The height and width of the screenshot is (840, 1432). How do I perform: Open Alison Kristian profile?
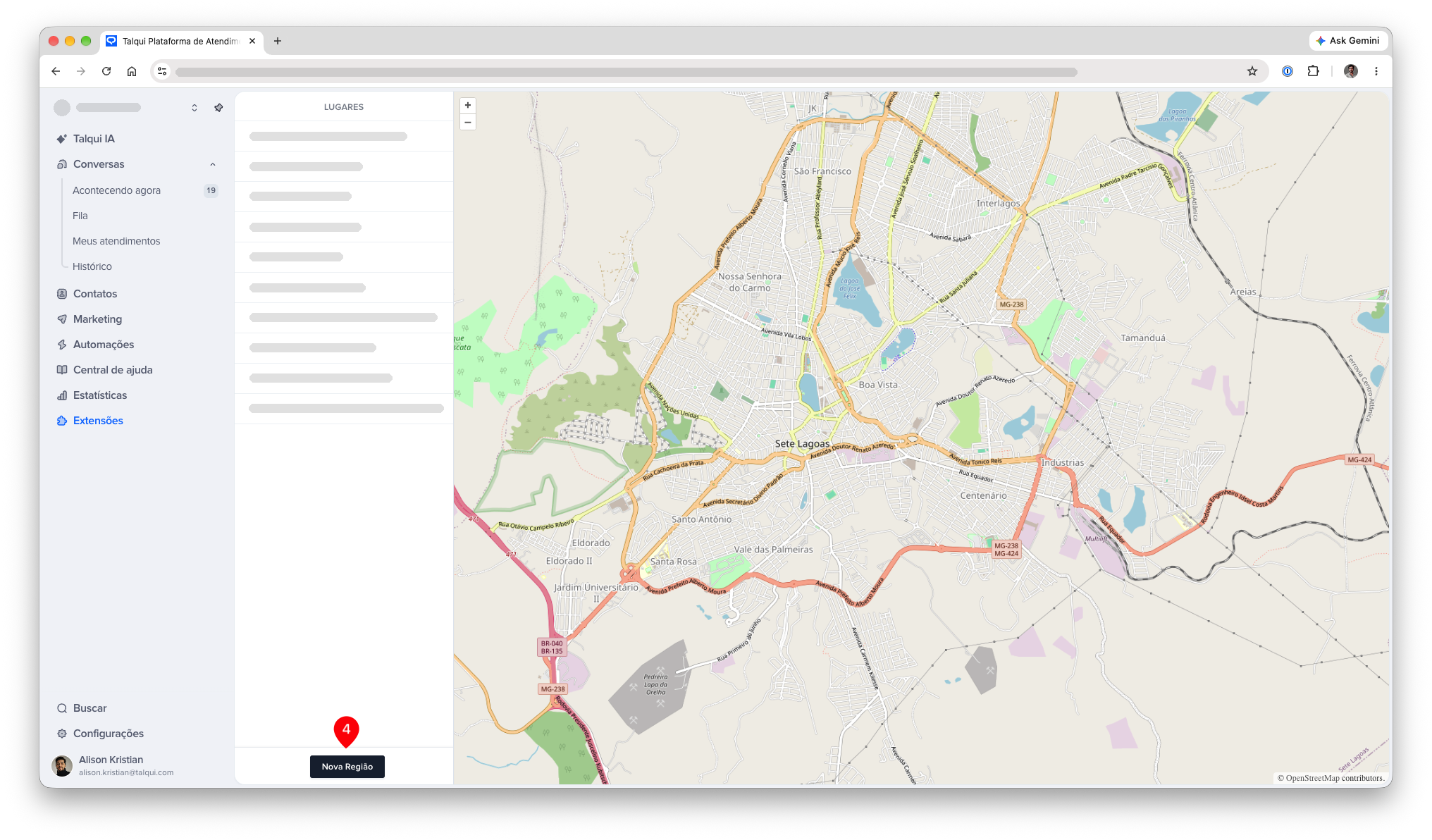[x=113, y=766]
